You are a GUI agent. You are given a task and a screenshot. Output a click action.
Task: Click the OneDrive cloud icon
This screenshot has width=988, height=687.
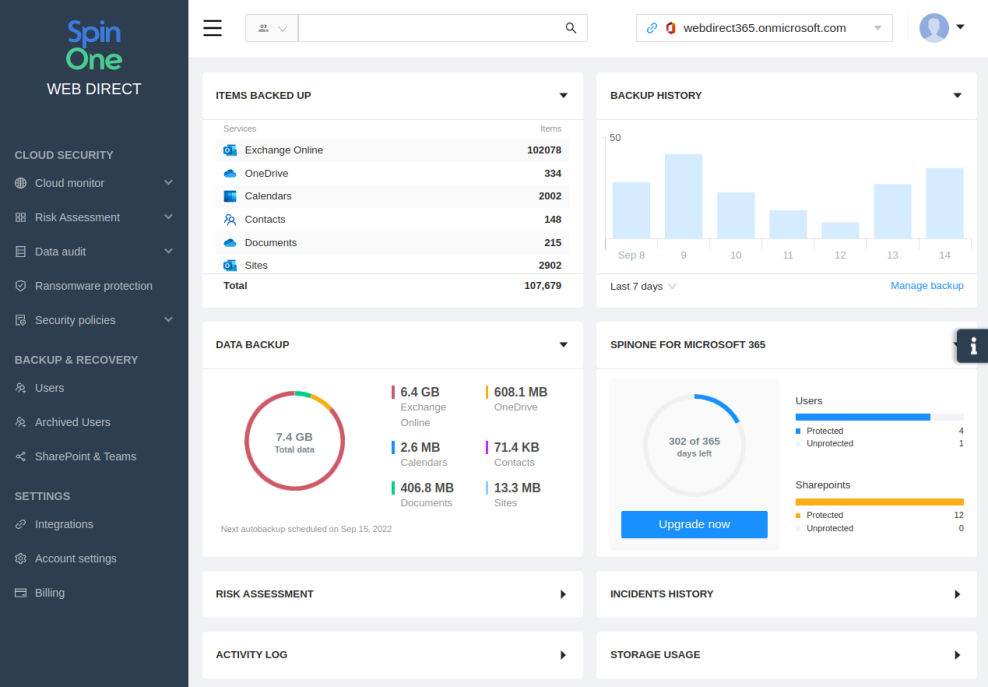[x=230, y=173]
